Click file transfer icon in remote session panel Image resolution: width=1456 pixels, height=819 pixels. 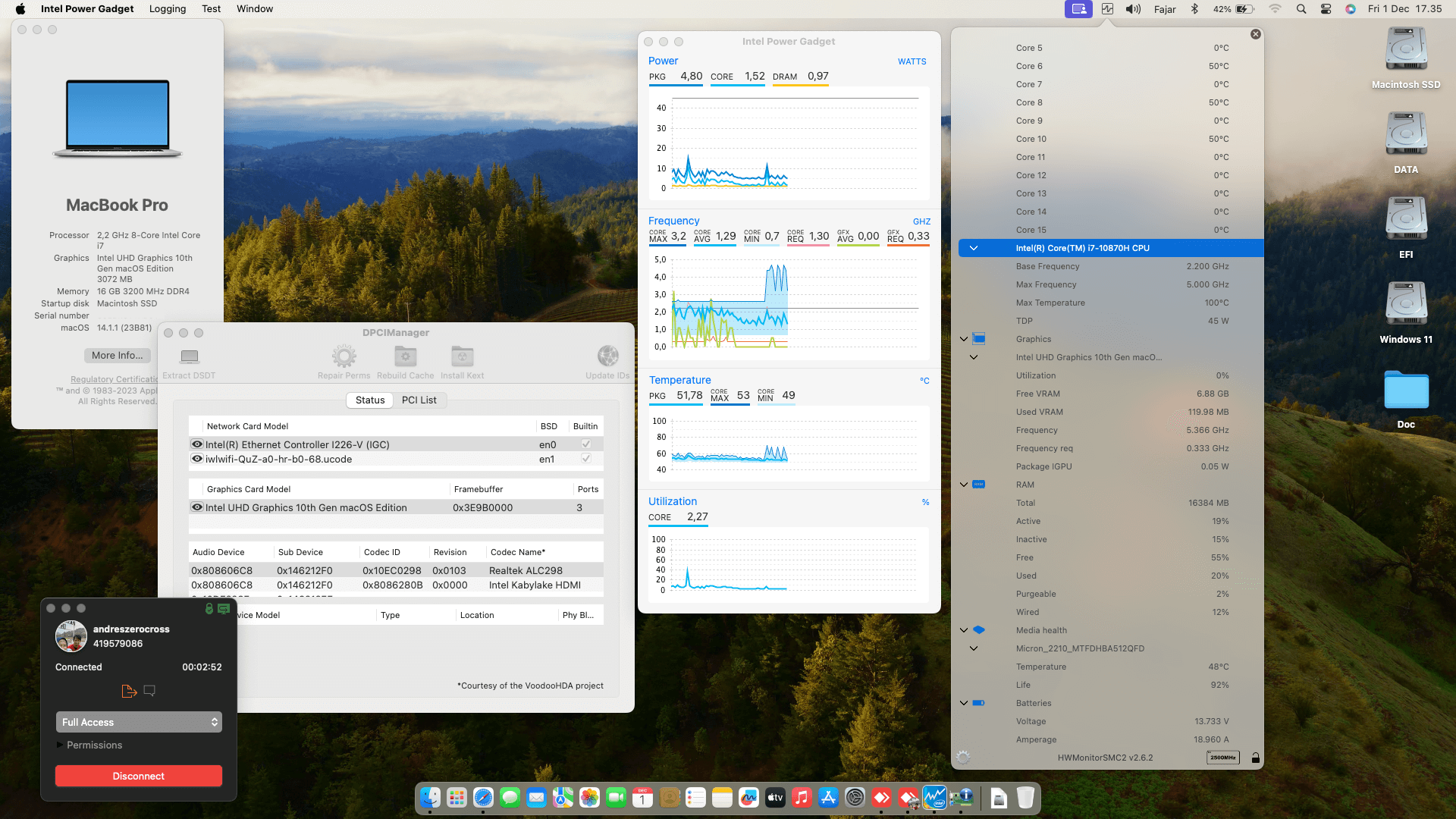click(x=129, y=691)
